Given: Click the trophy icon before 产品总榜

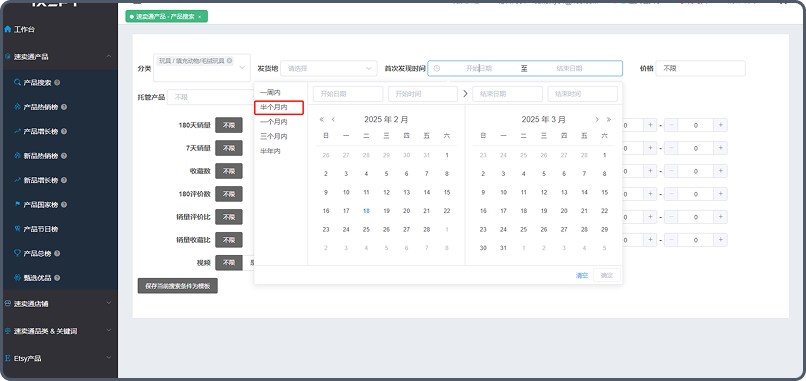Looking at the screenshot, I should click(x=17, y=253).
